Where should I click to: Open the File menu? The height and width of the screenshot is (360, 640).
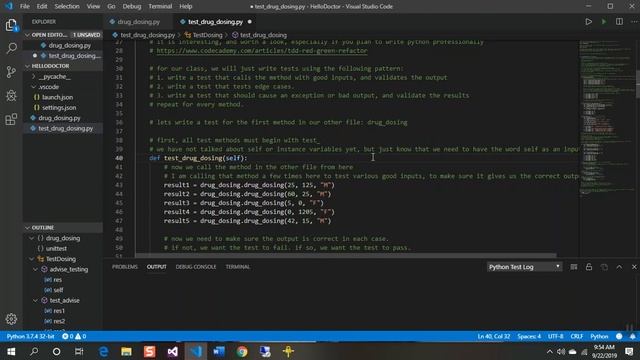coord(24,6)
